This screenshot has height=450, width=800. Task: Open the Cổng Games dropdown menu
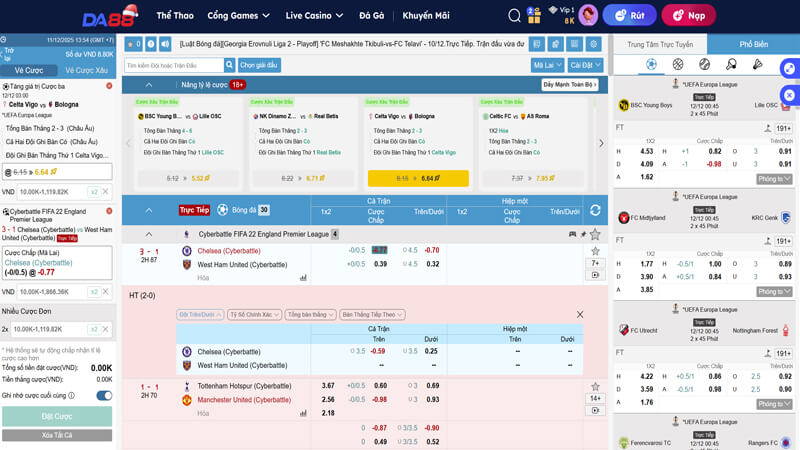[x=238, y=15]
